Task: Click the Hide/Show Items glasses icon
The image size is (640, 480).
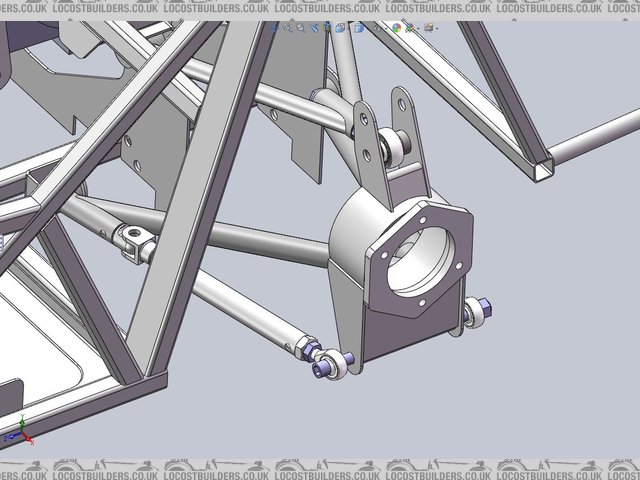Action: pos(377,29)
